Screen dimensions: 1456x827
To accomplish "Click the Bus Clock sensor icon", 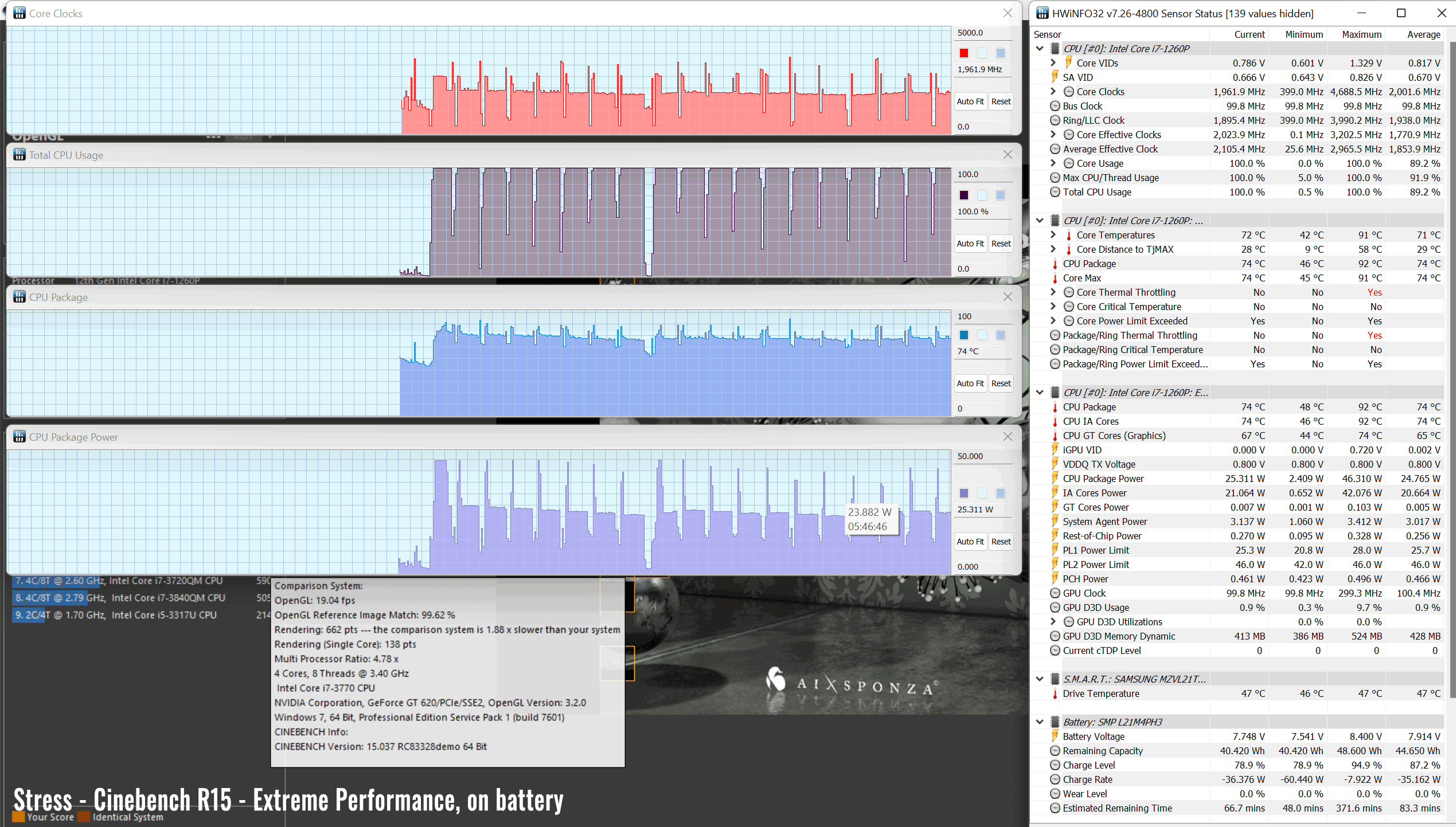I will pos(1055,106).
